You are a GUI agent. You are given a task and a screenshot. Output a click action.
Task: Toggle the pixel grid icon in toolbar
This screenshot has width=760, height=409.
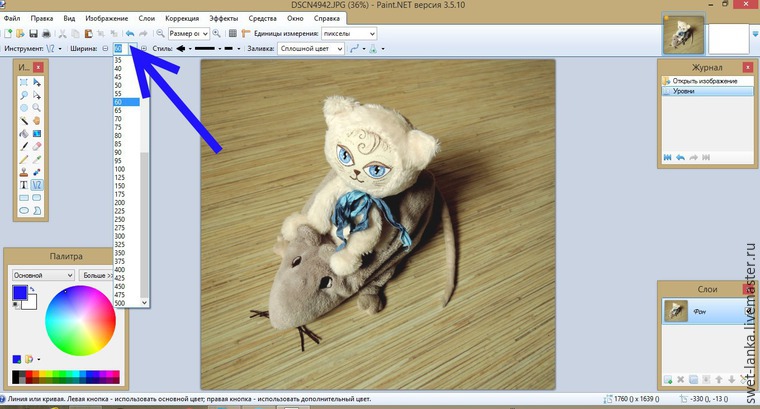(x=233, y=34)
